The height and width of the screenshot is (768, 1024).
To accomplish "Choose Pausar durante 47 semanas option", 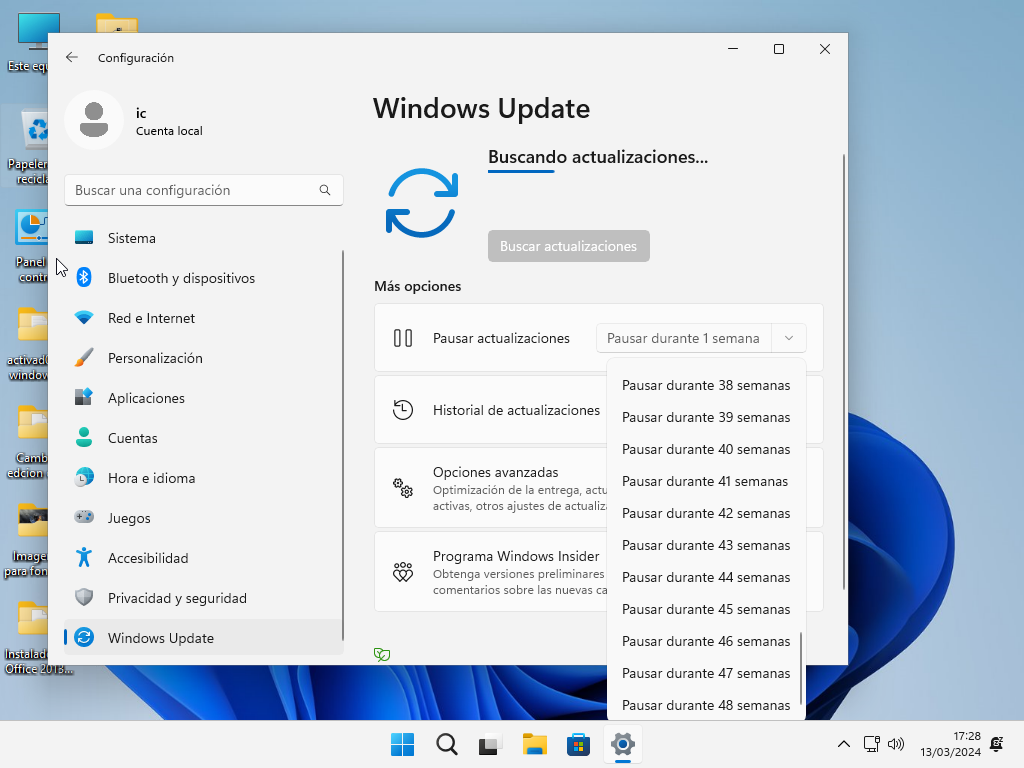I will coord(706,673).
